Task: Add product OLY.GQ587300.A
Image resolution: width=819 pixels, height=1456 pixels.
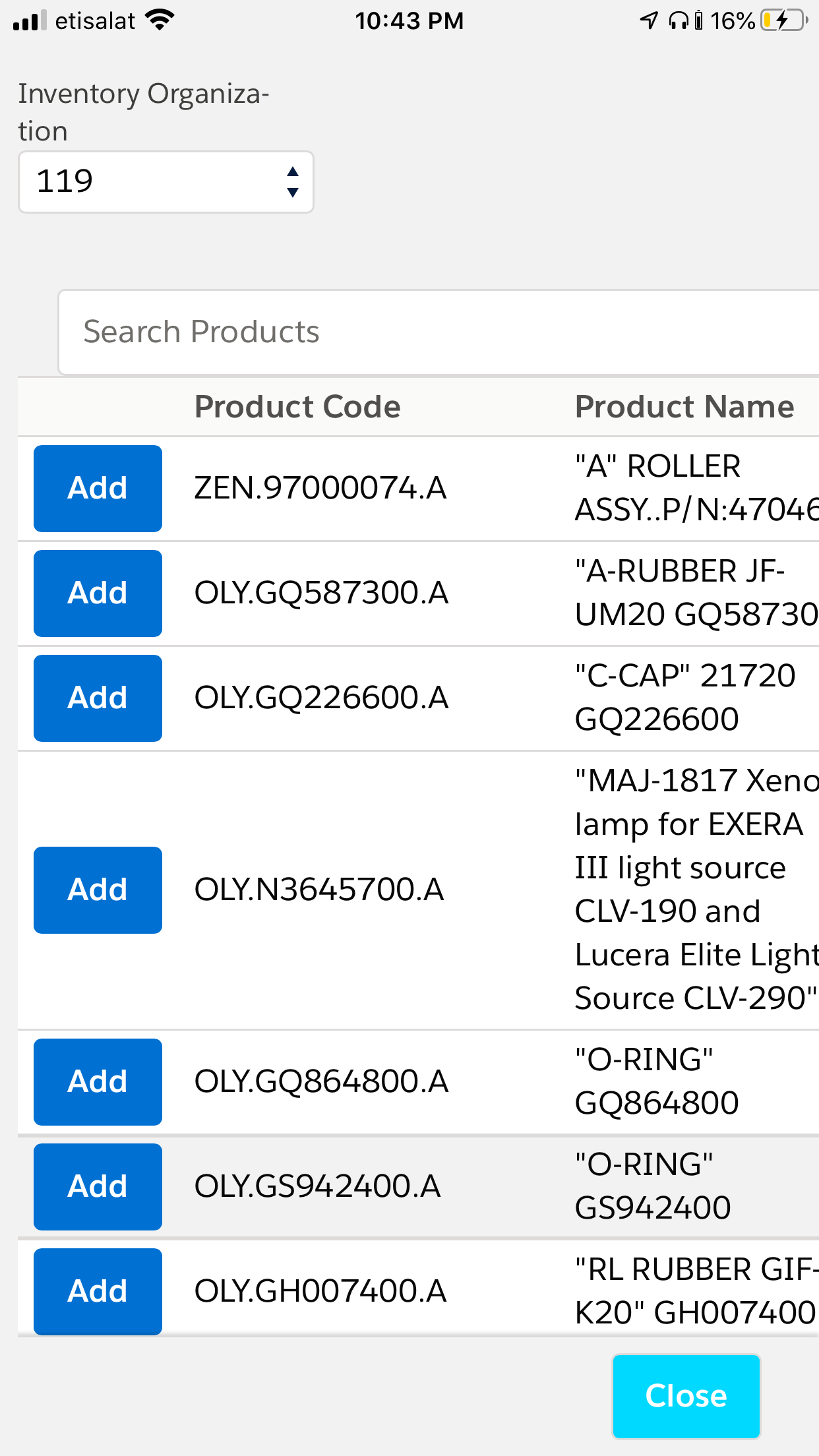Action: pos(98,593)
